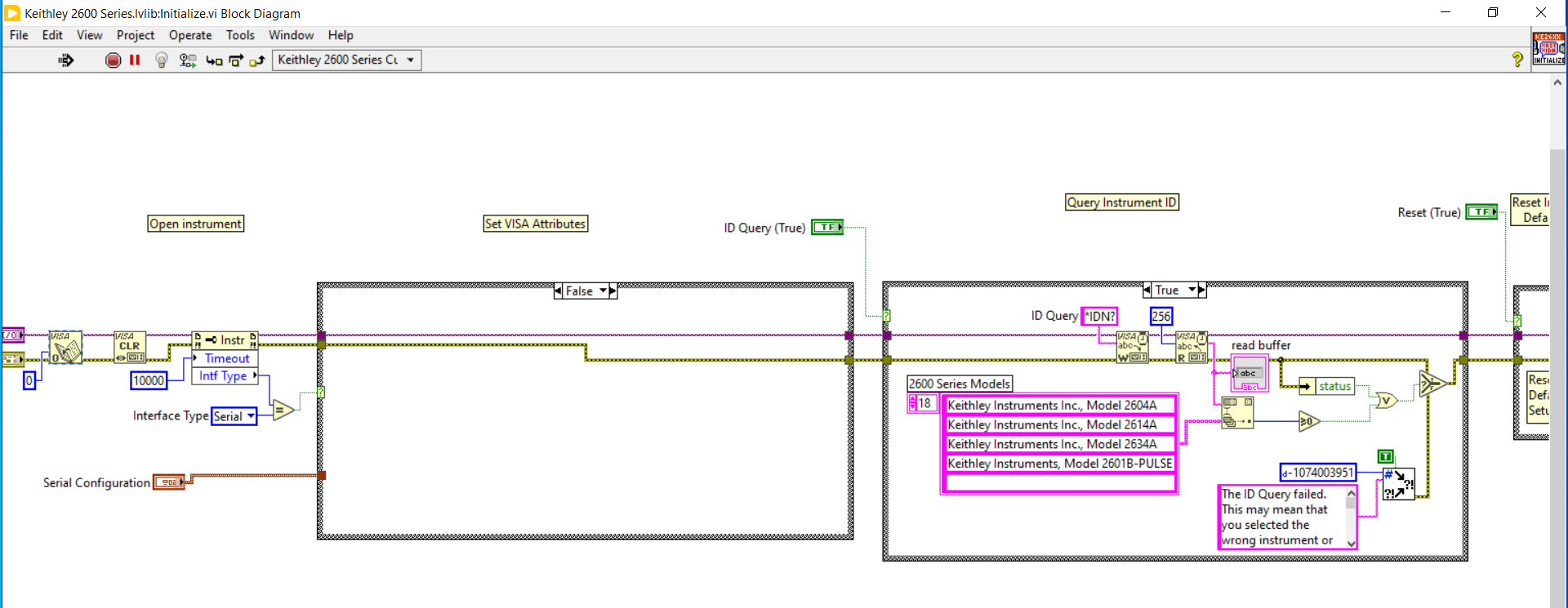
Task: Click the *IDN? string constant
Action: 1099,316
